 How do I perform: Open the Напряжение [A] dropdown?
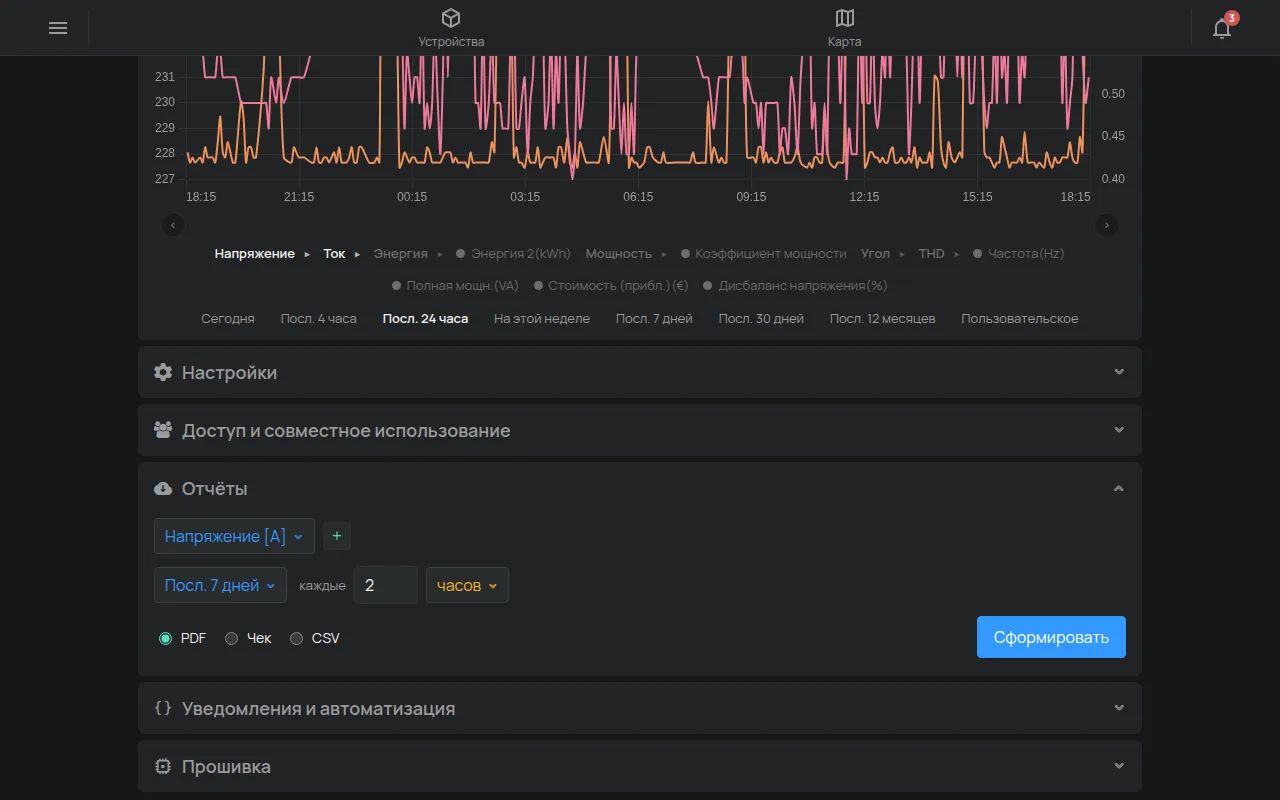pos(234,536)
